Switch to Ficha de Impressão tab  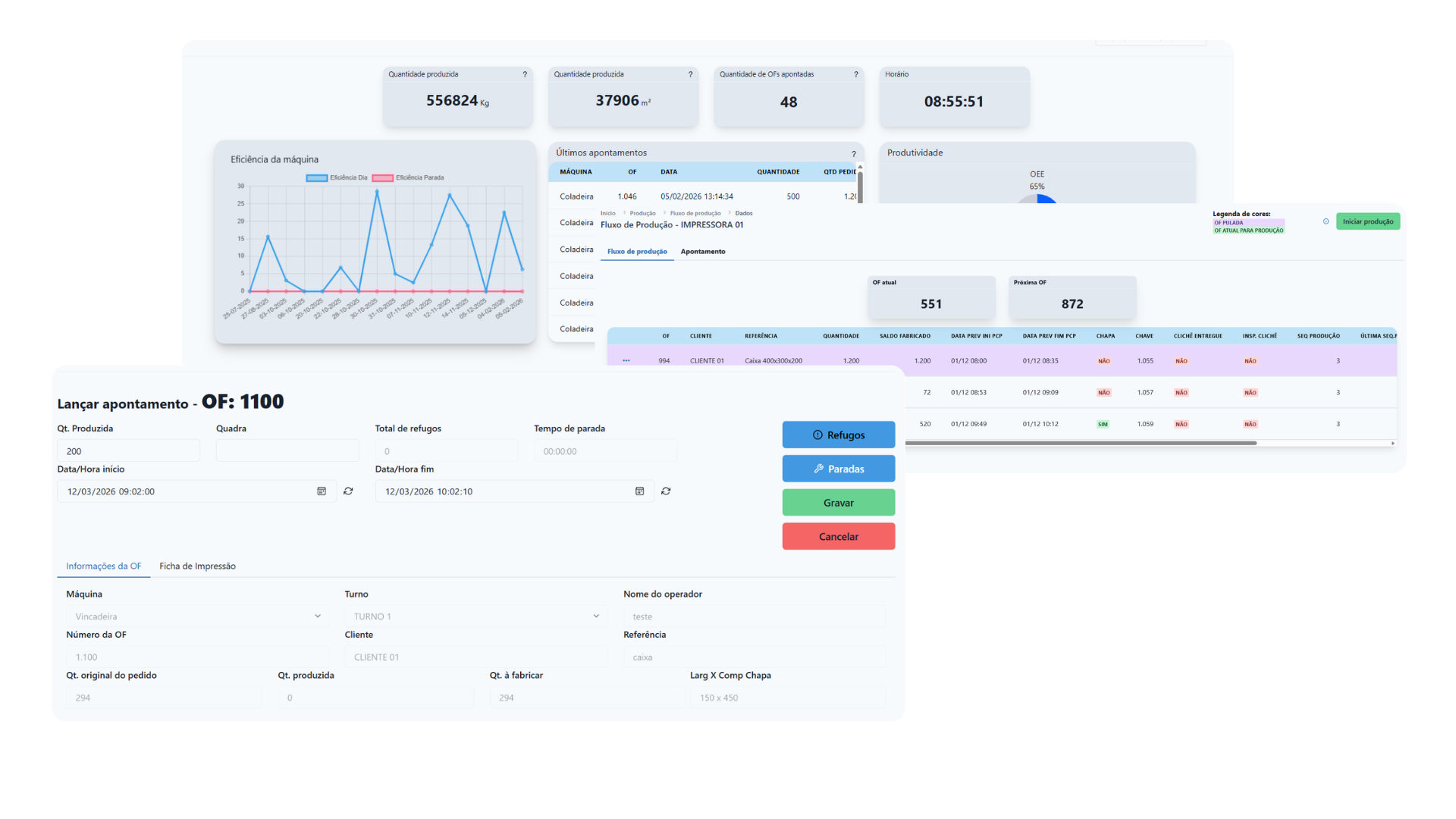pyautogui.click(x=197, y=566)
